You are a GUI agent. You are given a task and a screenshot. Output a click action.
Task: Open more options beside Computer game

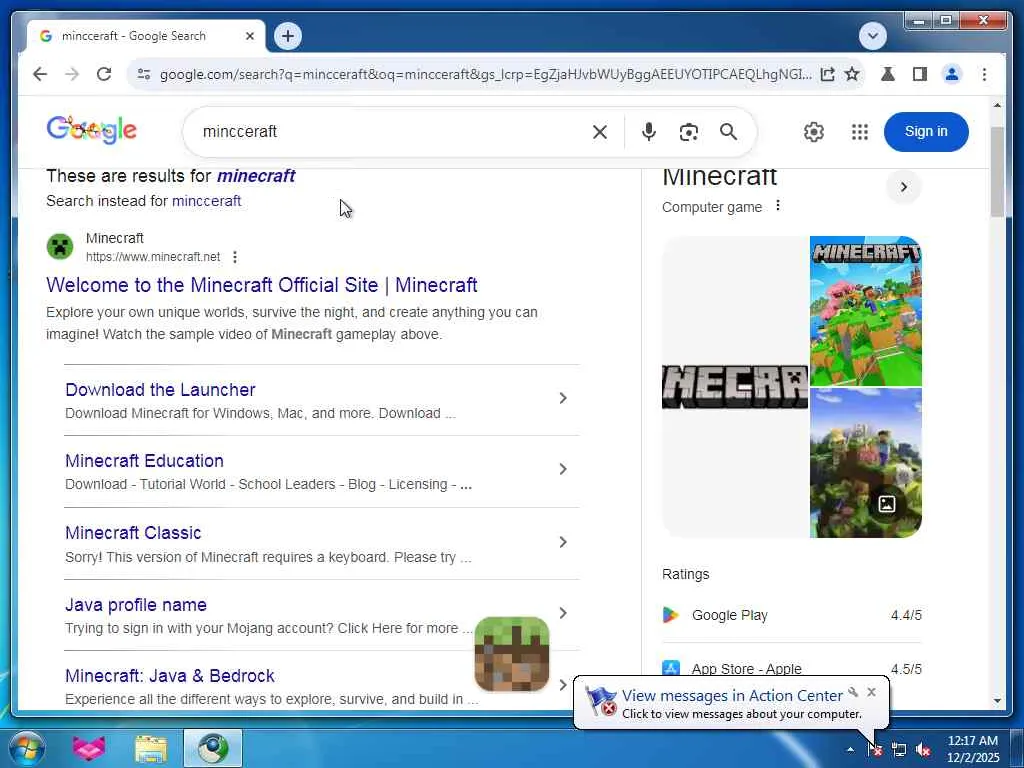777,206
